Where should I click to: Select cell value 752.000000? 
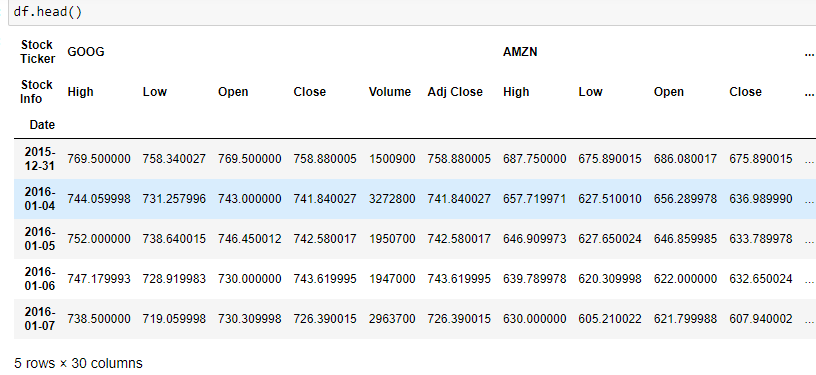[99, 239]
